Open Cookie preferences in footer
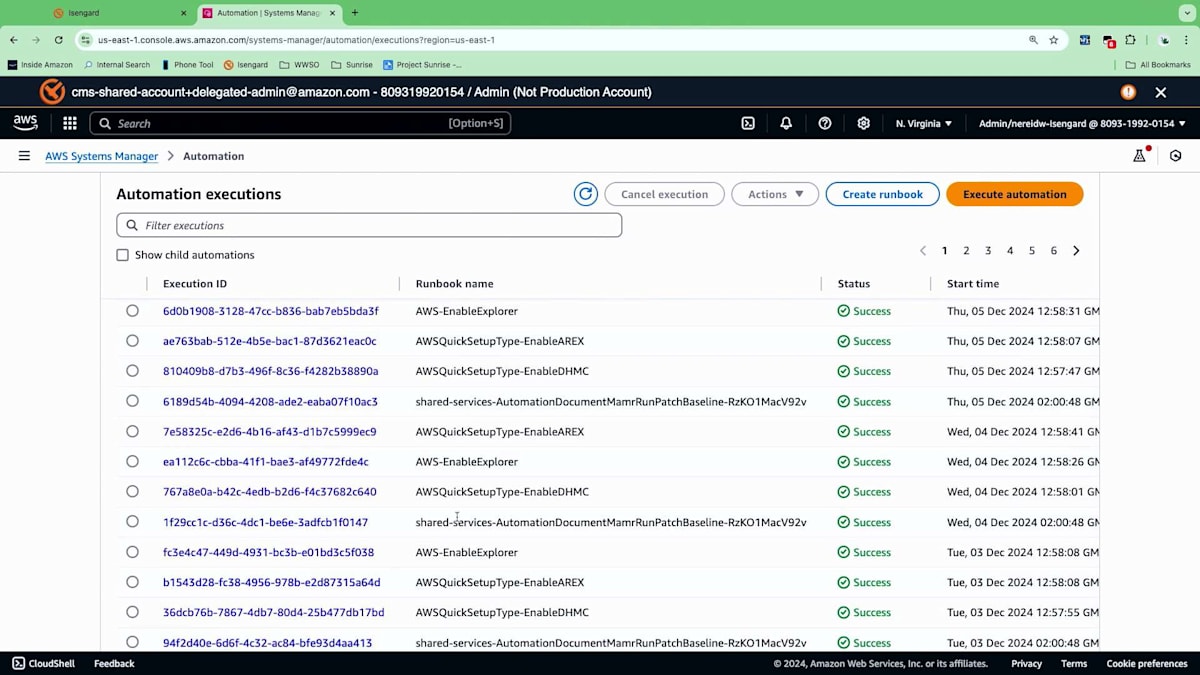 [x=1147, y=663]
